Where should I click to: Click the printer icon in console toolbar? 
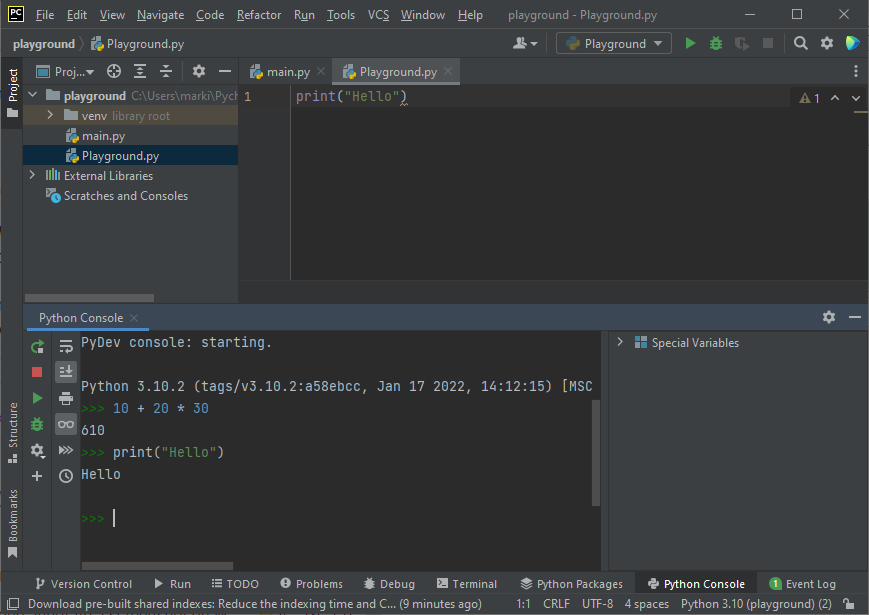point(66,398)
